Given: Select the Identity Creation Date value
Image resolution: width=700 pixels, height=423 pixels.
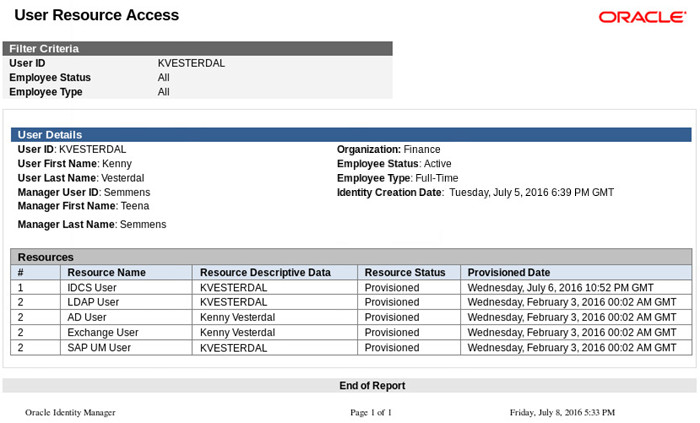Looking at the screenshot, I should (x=531, y=192).
